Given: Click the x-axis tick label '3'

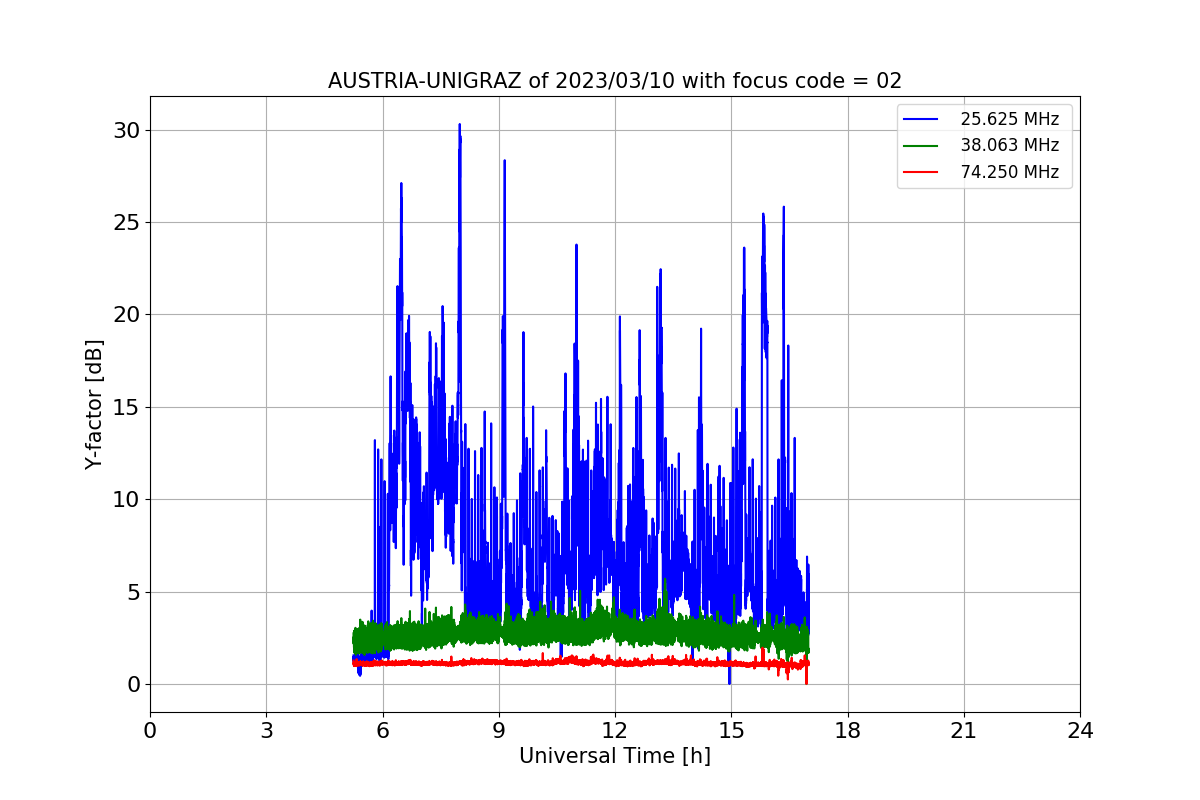Looking at the screenshot, I should (266, 731).
